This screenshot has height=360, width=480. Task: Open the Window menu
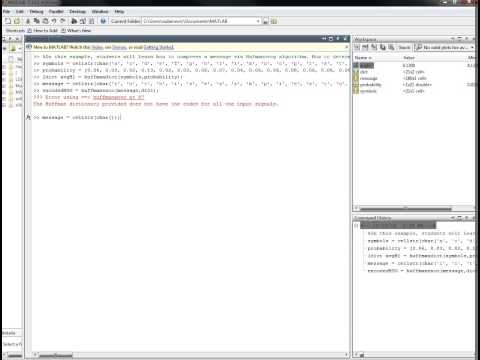point(100,12)
